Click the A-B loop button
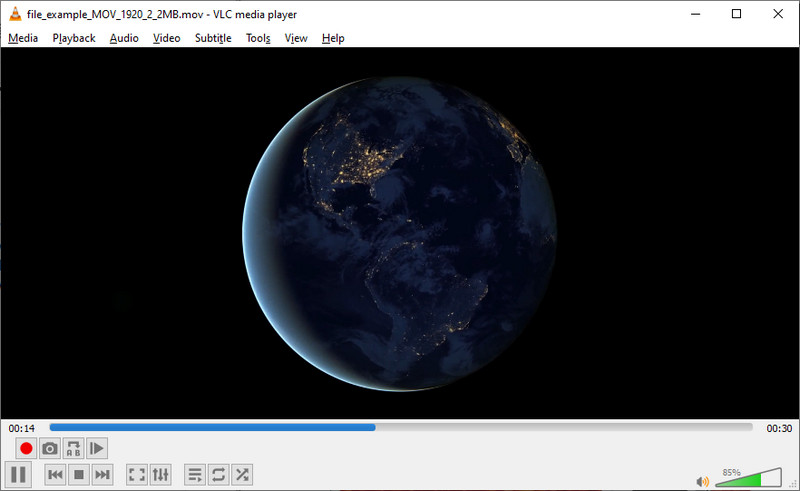This screenshot has width=800, height=491. click(x=73, y=449)
